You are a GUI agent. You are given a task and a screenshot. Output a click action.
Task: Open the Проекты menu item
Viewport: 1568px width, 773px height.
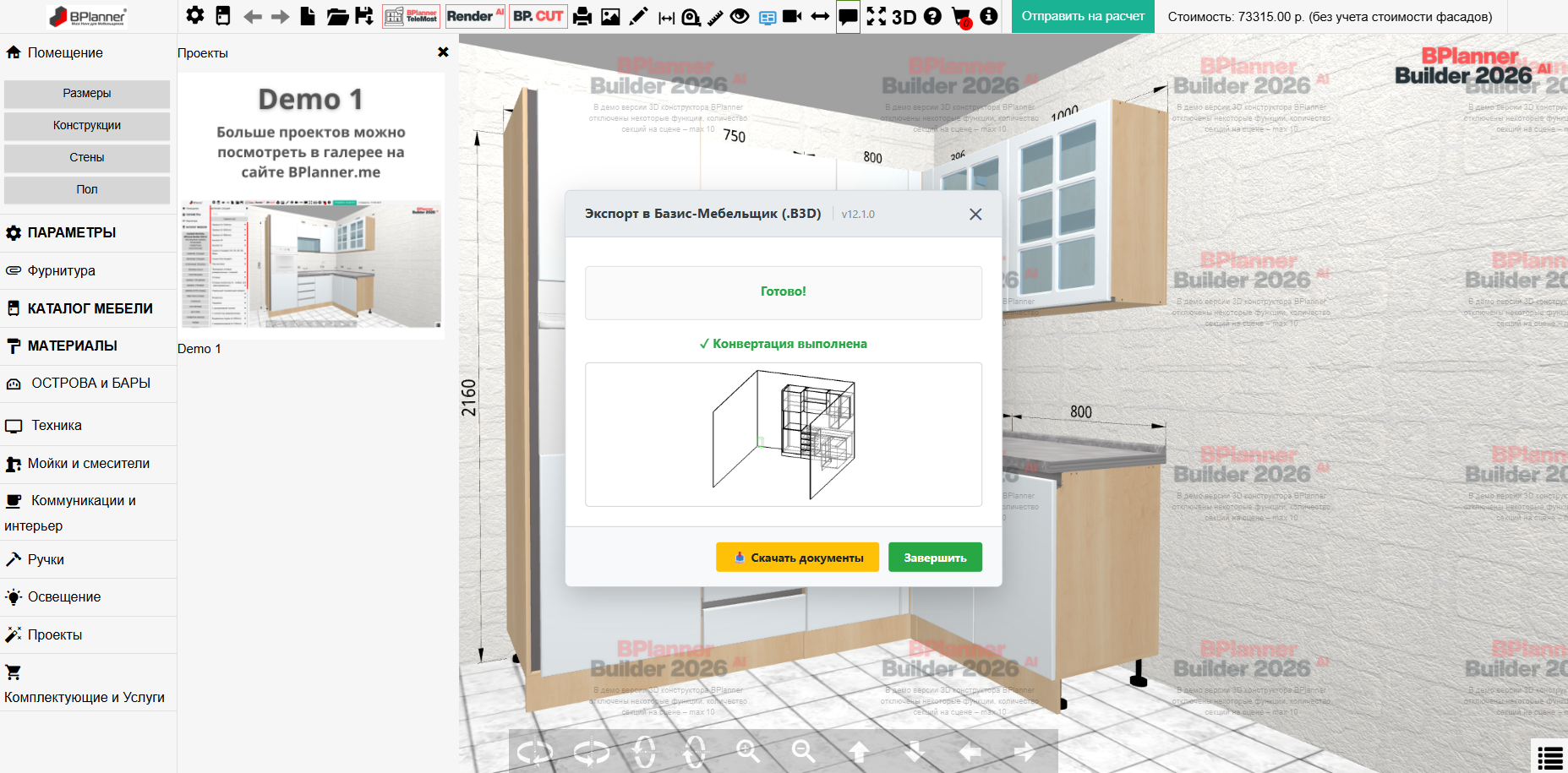[x=88, y=634]
